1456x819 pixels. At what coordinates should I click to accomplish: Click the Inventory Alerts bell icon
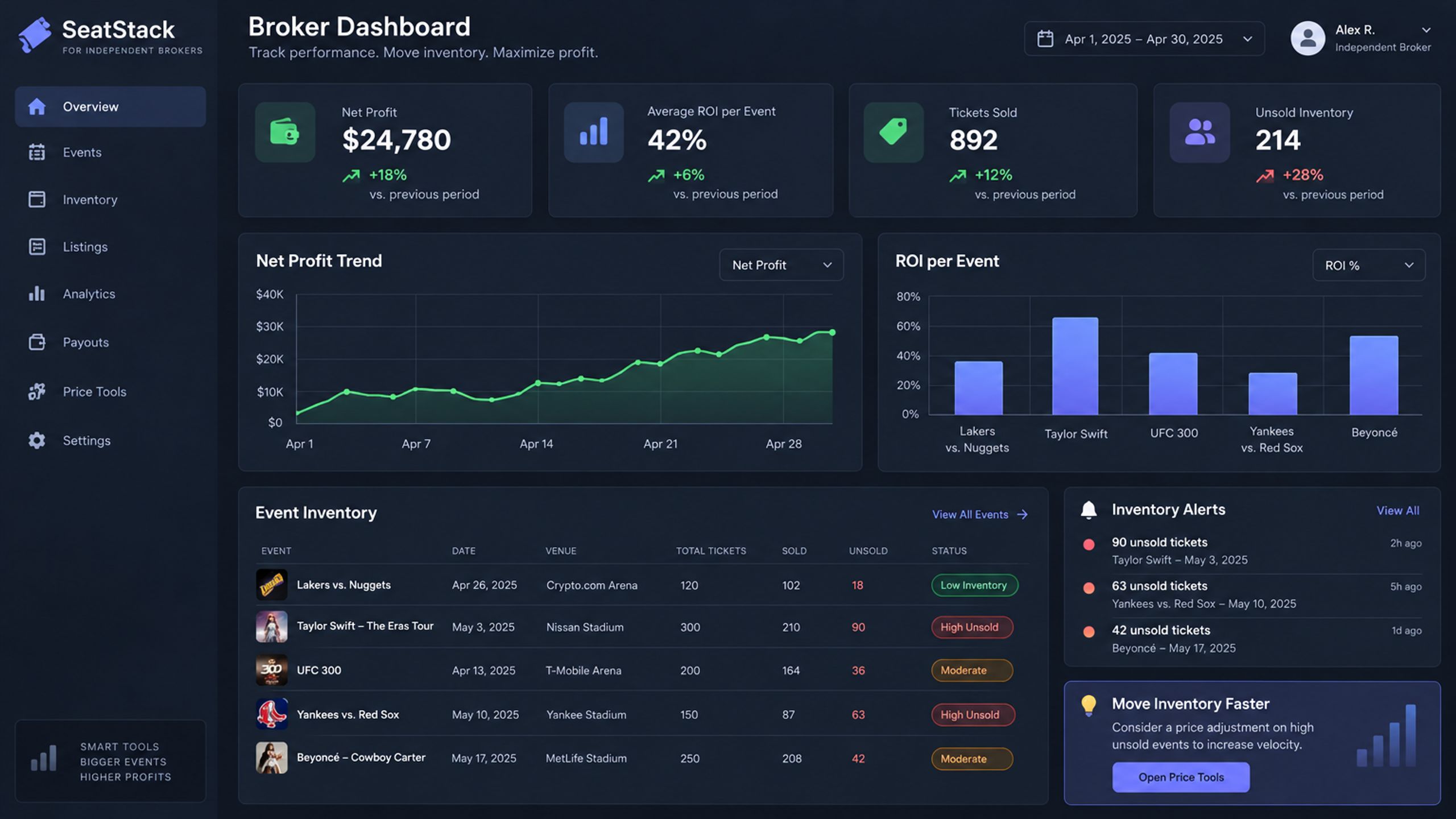[1089, 510]
